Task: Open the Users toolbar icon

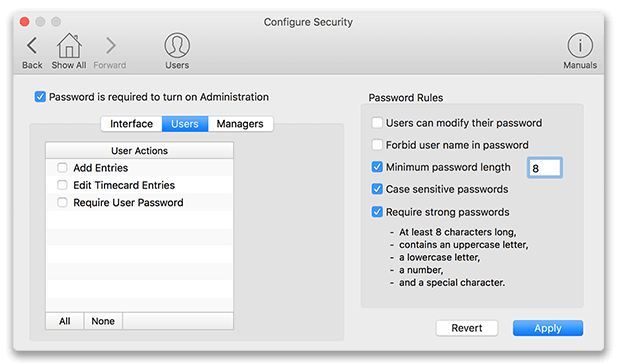Action: [177, 45]
